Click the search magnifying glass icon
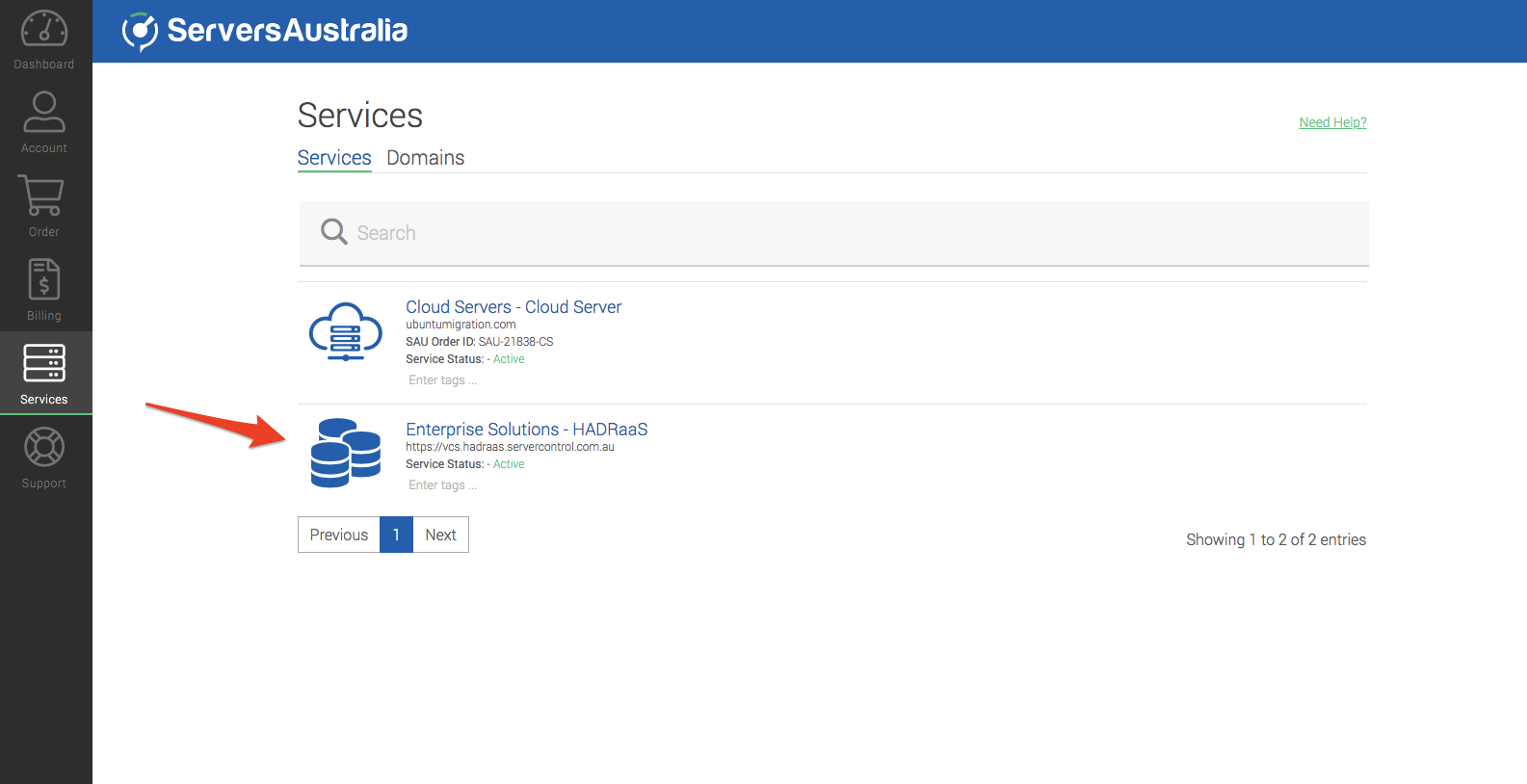 click(333, 232)
